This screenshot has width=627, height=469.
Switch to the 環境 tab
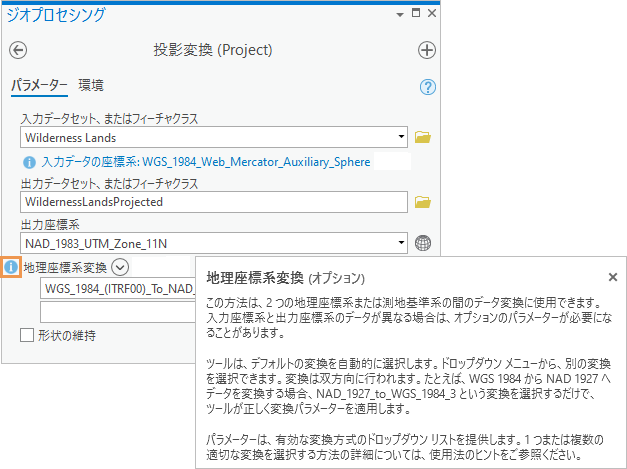tap(91, 86)
